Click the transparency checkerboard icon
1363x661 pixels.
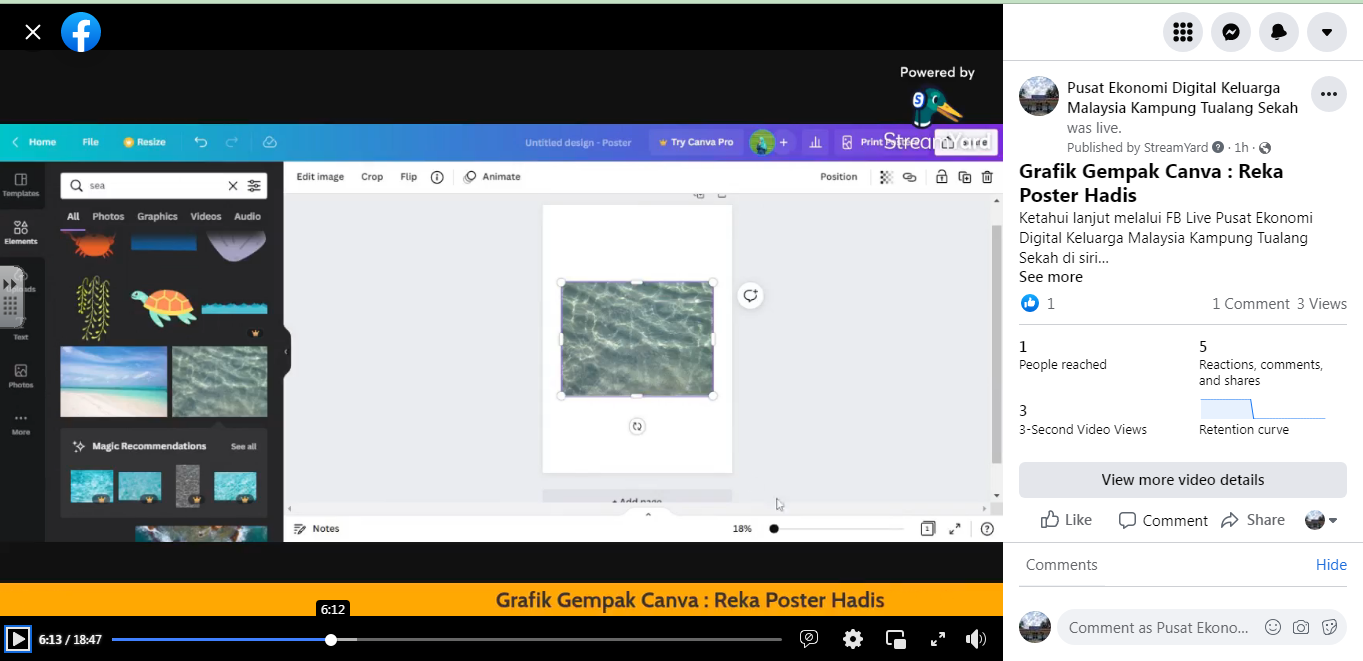tap(886, 177)
